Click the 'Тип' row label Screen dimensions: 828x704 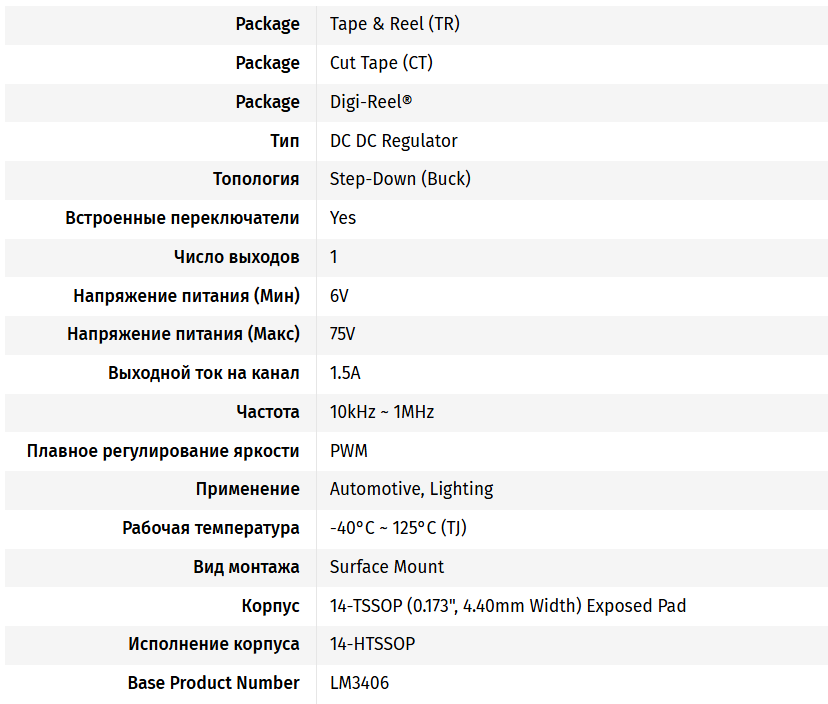[284, 141]
